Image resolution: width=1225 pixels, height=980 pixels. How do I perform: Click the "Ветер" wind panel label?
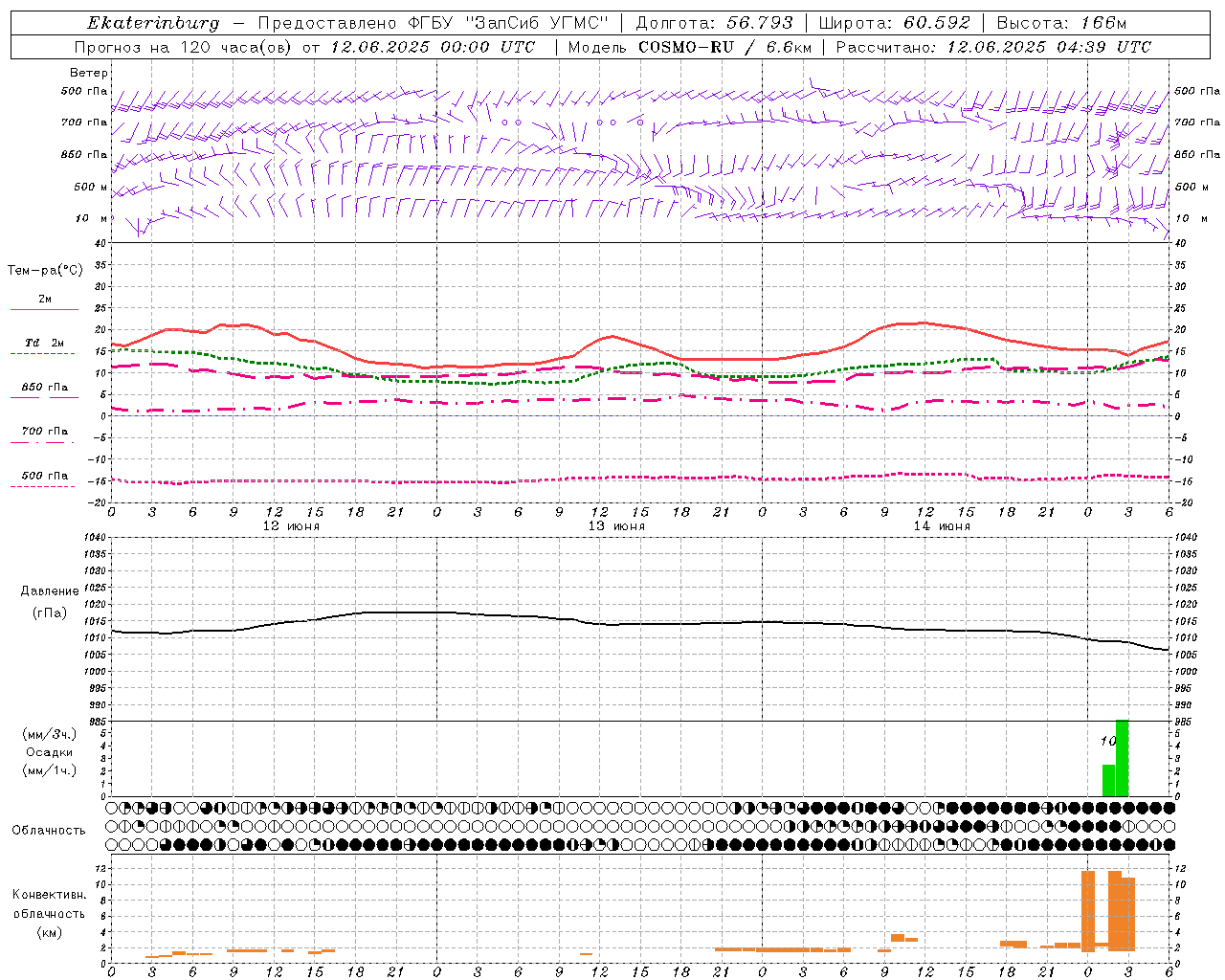(x=89, y=73)
